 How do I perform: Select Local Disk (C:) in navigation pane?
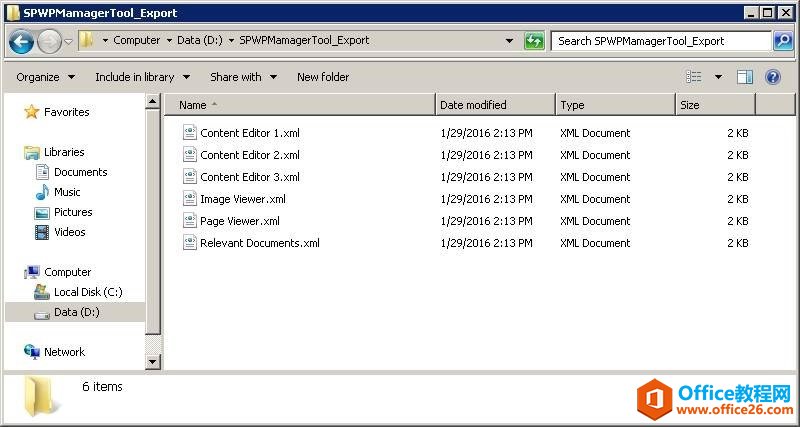87,292
